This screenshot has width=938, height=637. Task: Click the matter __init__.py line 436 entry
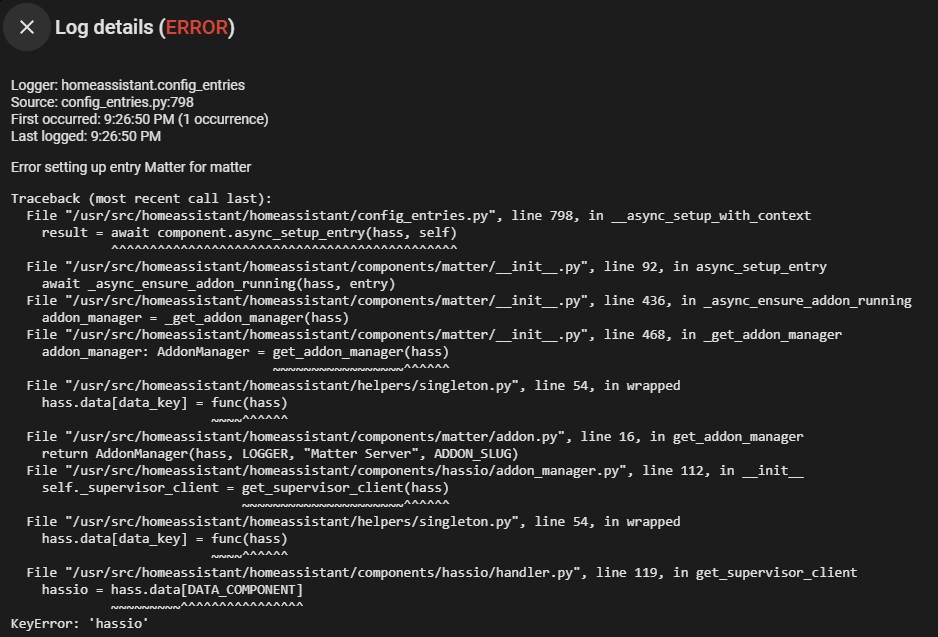(469, 301)
